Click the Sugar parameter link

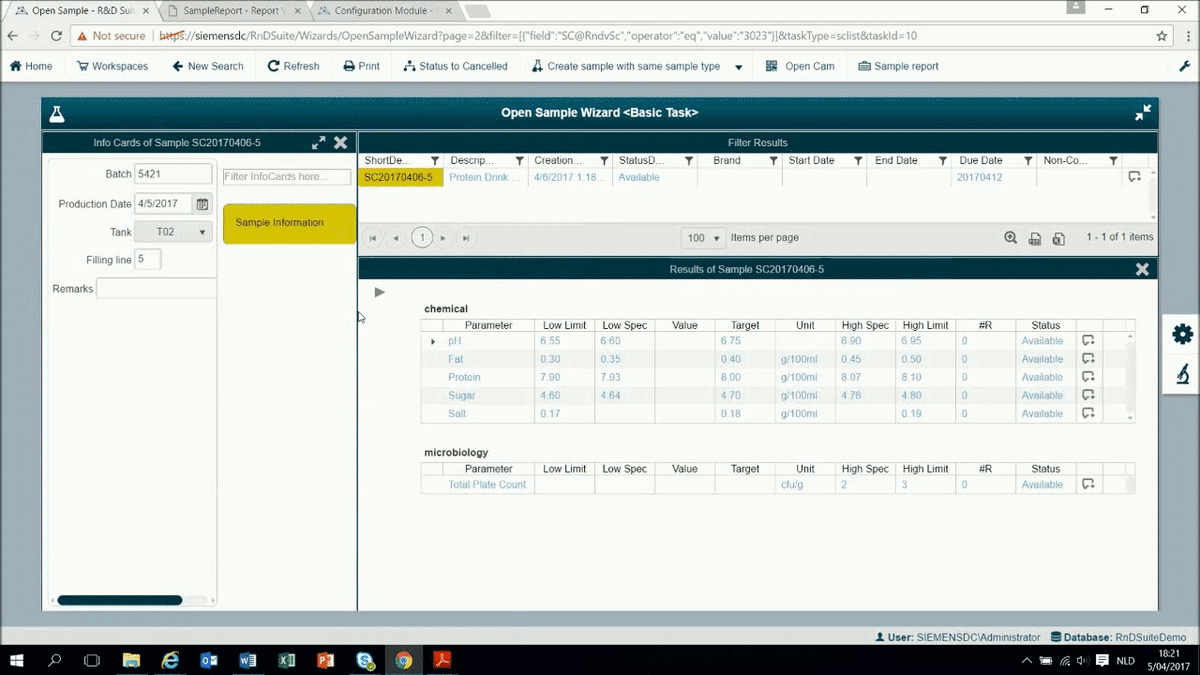[x=461, y=395]
